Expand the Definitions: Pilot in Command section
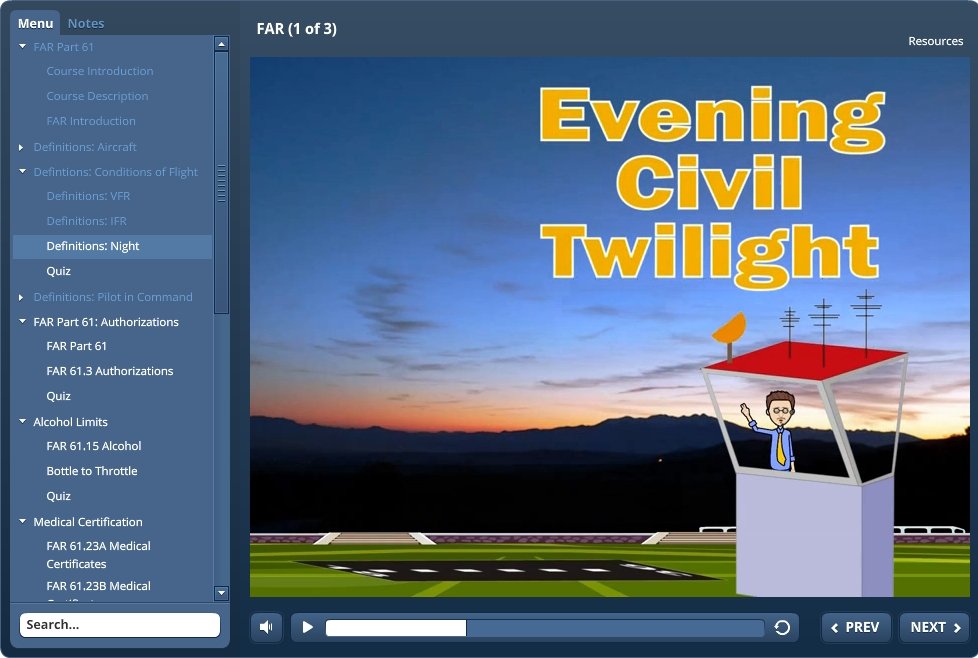This screenshot has width=978, height=658. (23, 297)
